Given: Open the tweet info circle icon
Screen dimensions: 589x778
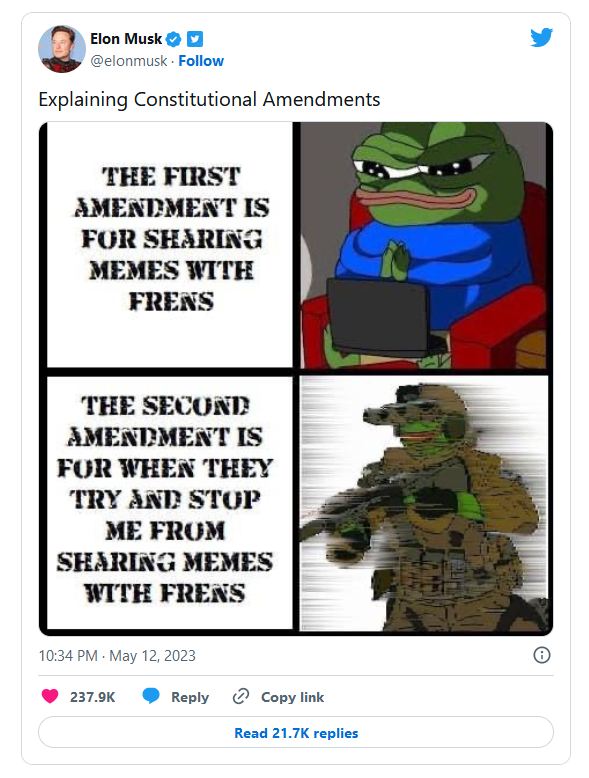Looking at the screenshot, I should 541,655.
